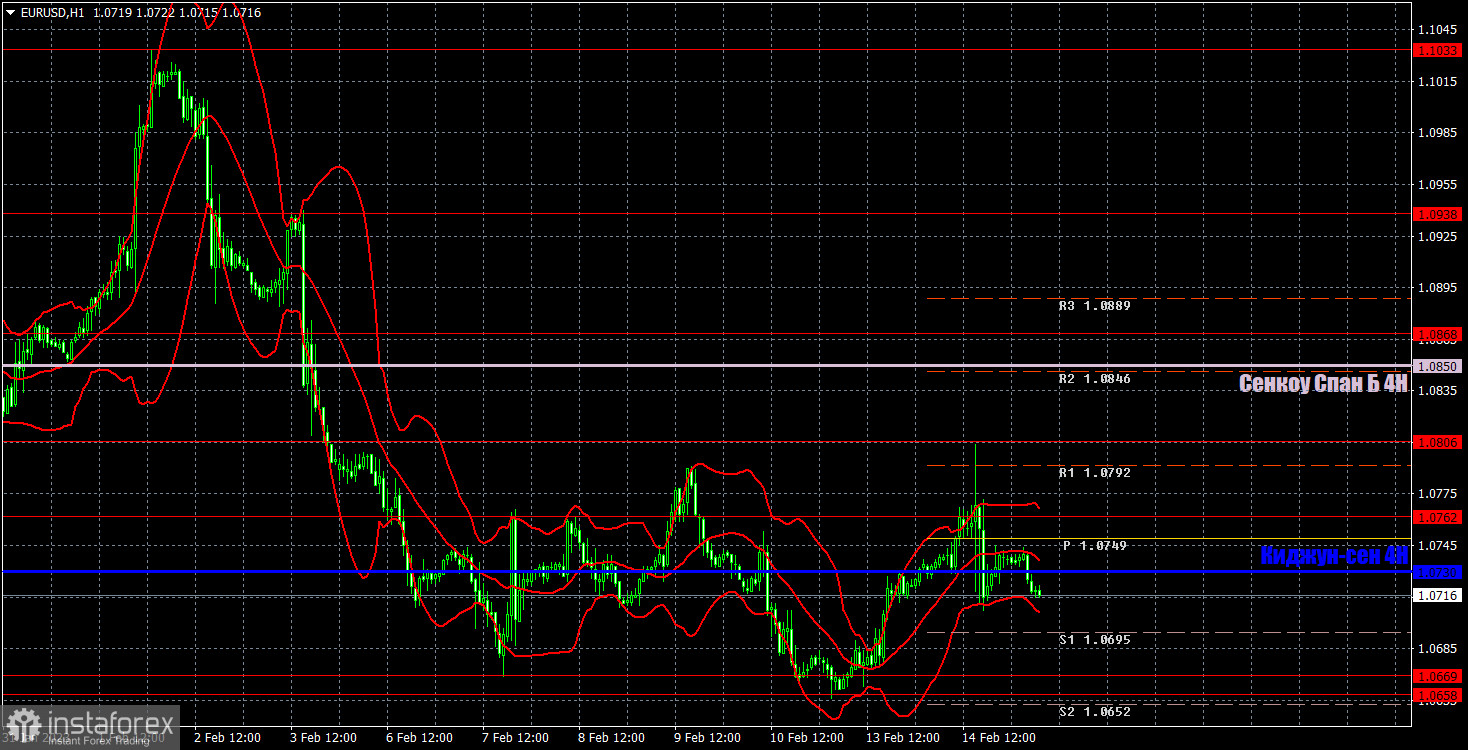Click the red 1.0868 price level tag
The image size is (1468, 750).
tap(1438, 333)
